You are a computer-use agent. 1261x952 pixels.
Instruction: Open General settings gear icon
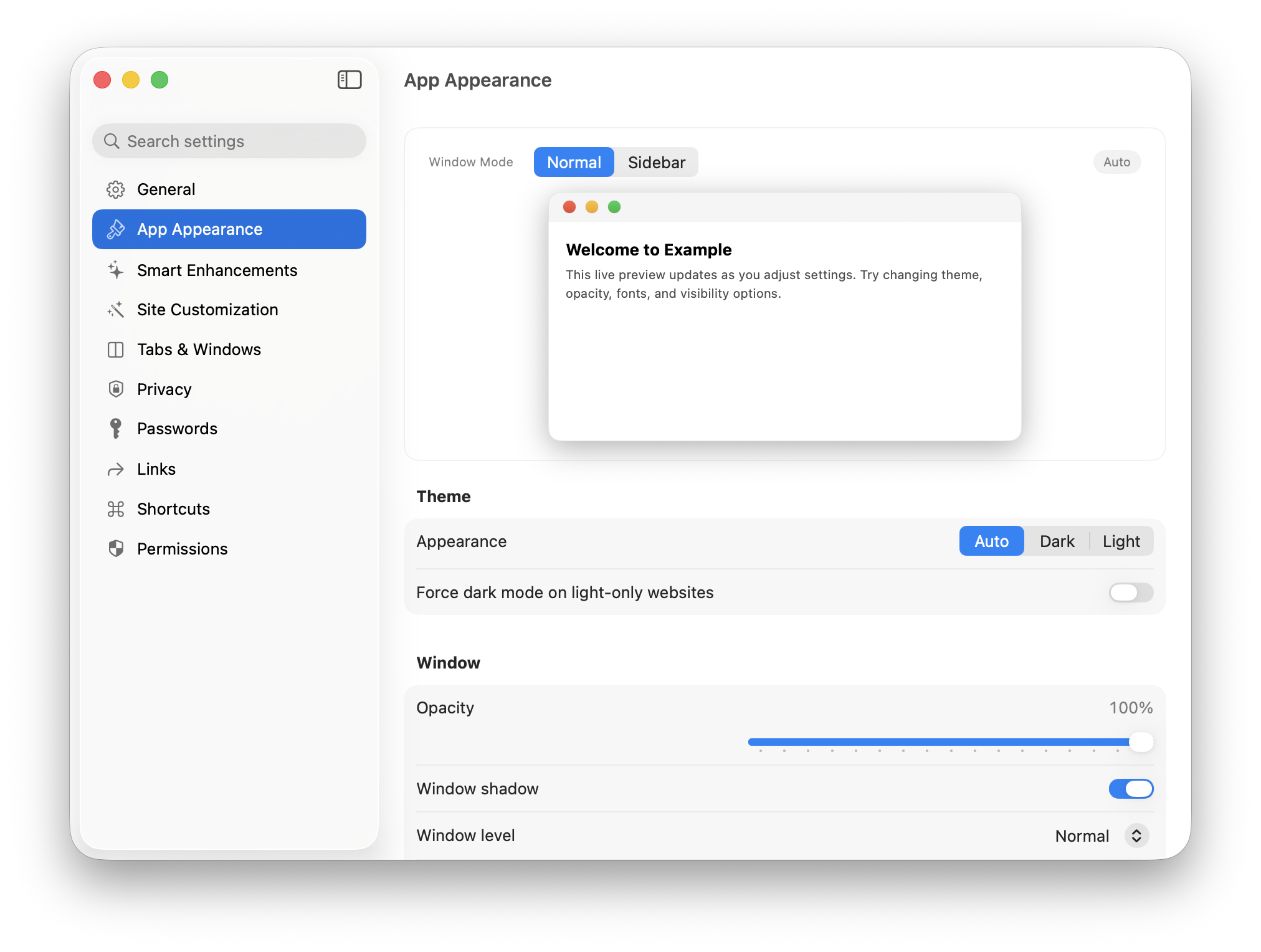pos(116,189)
